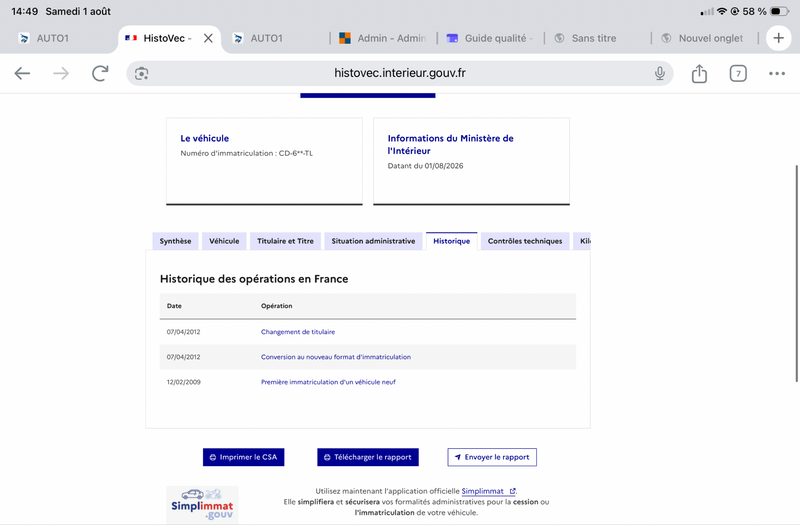
Task: Click Conversion au nouveau format d'immatriculation
Action: 336,357
